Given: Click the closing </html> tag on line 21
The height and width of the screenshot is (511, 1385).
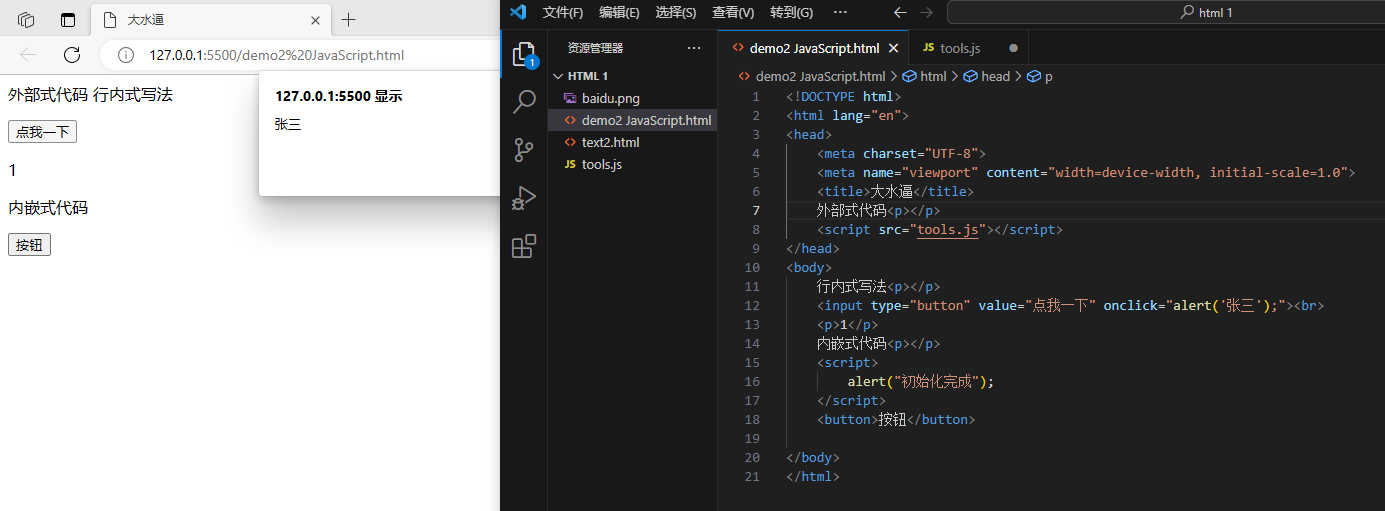Looking at the screenshot, I should pyautogui.click(x=813, y=477).
